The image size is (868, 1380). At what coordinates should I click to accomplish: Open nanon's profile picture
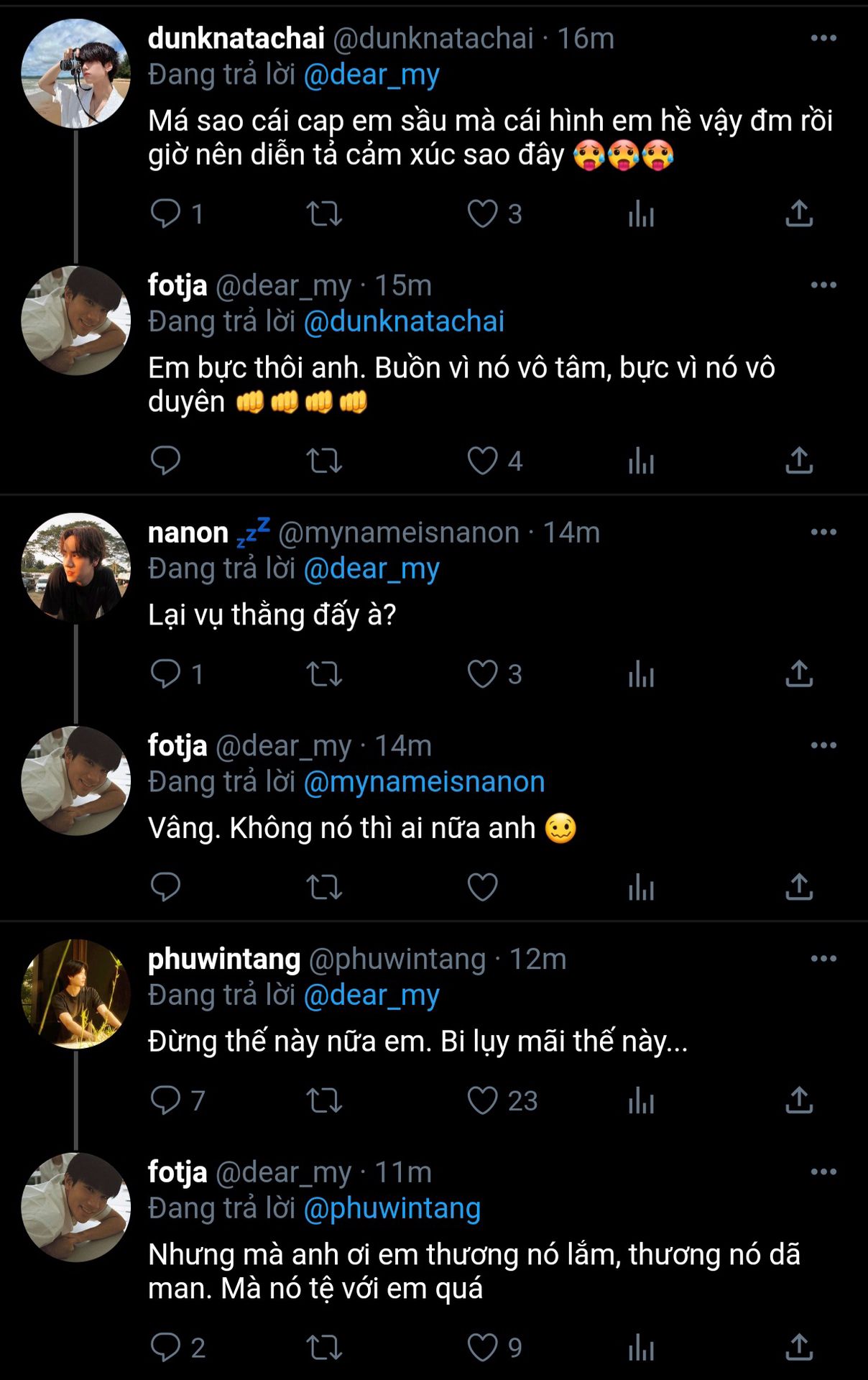(76, 567)
